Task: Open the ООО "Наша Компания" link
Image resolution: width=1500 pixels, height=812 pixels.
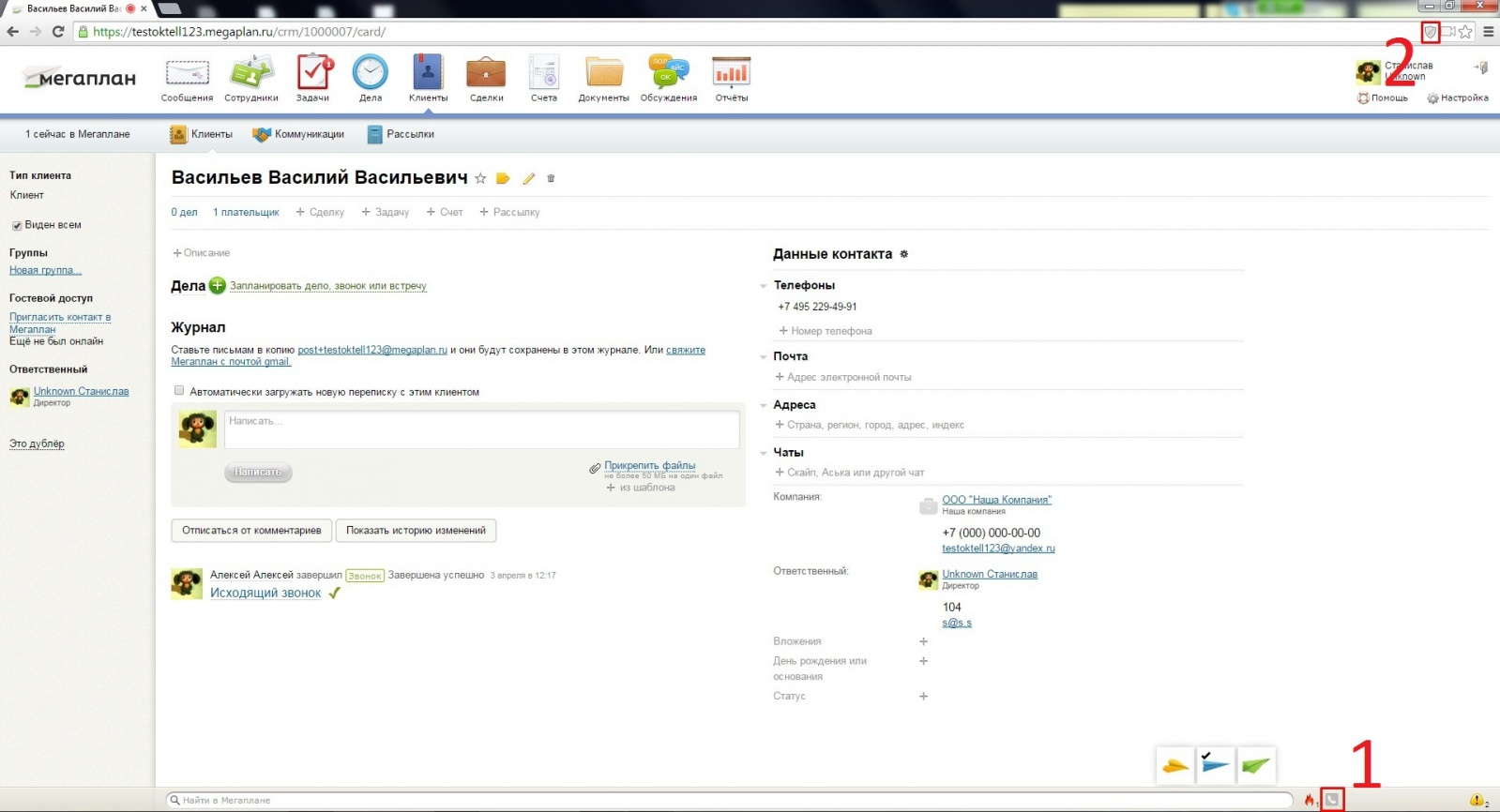Action: (x=996, y=500)
